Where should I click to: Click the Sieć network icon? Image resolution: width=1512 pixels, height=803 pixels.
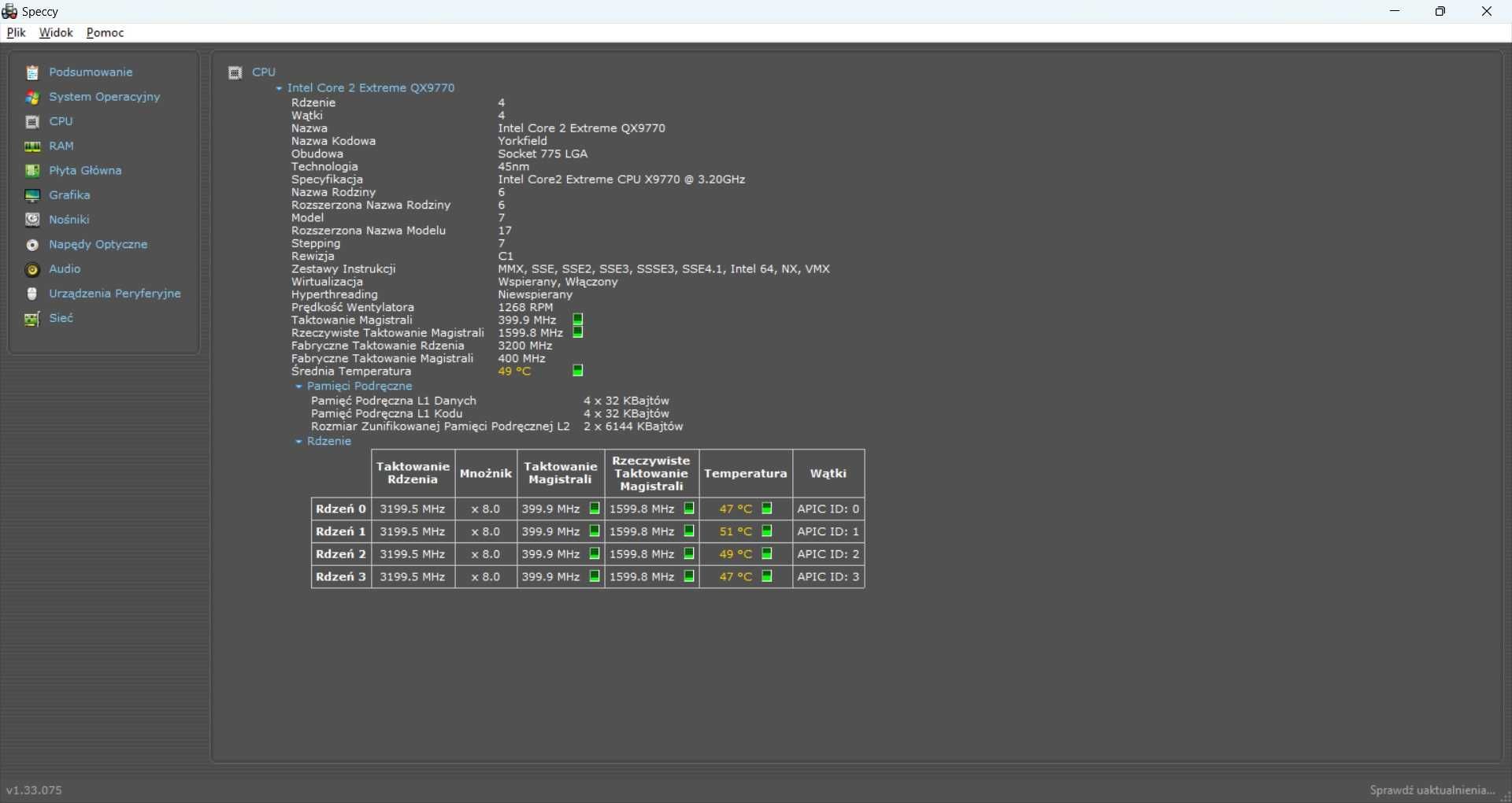pos(32,319)
